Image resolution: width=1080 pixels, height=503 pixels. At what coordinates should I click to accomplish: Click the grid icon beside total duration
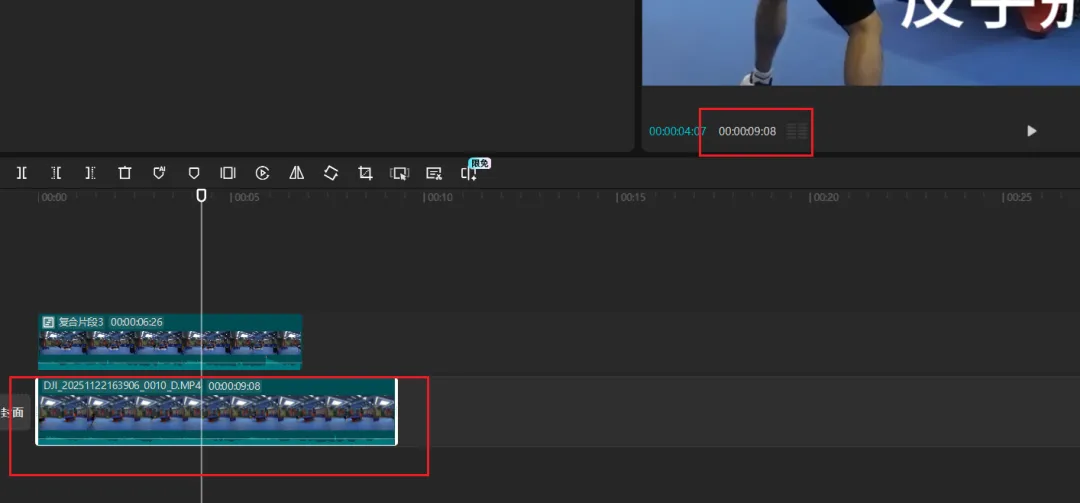(798, 131)
